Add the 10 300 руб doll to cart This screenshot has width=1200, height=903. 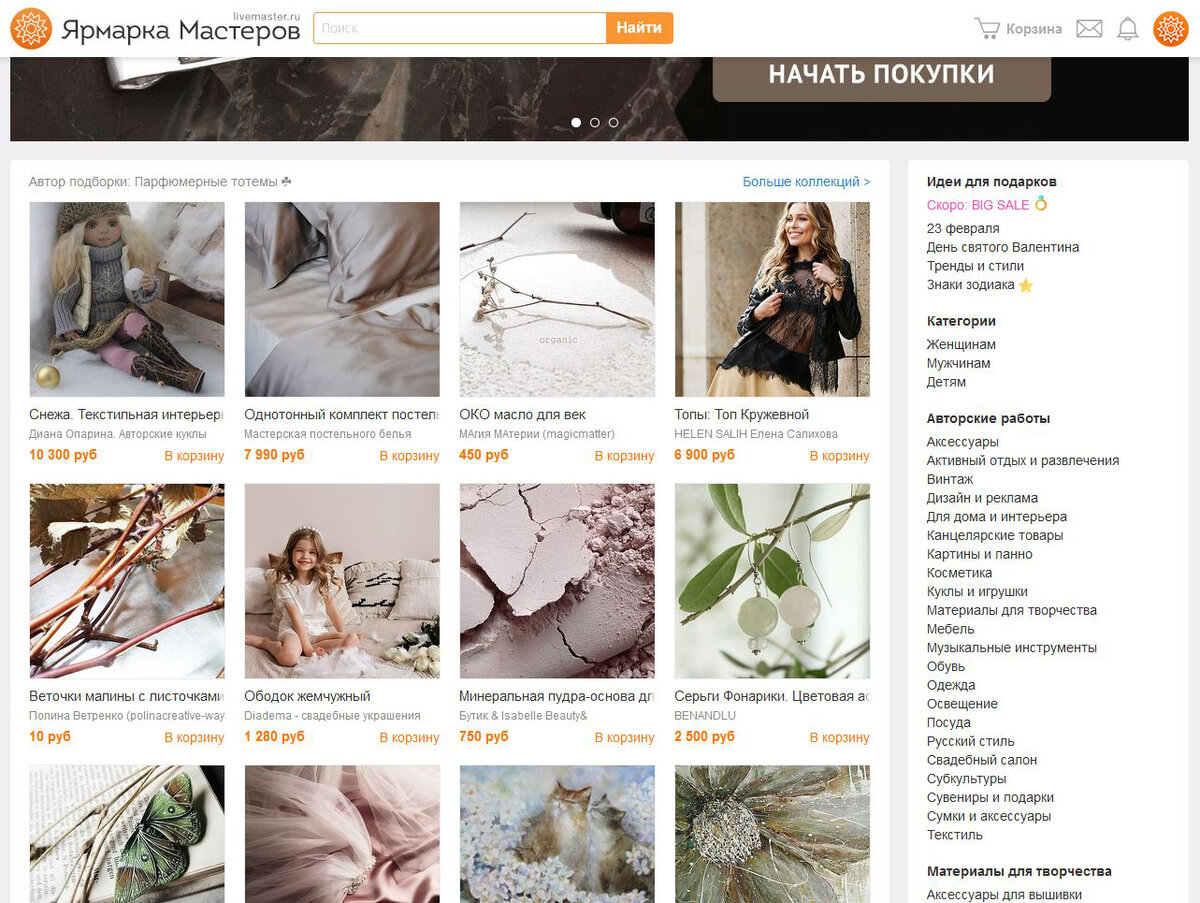(194, 456)
